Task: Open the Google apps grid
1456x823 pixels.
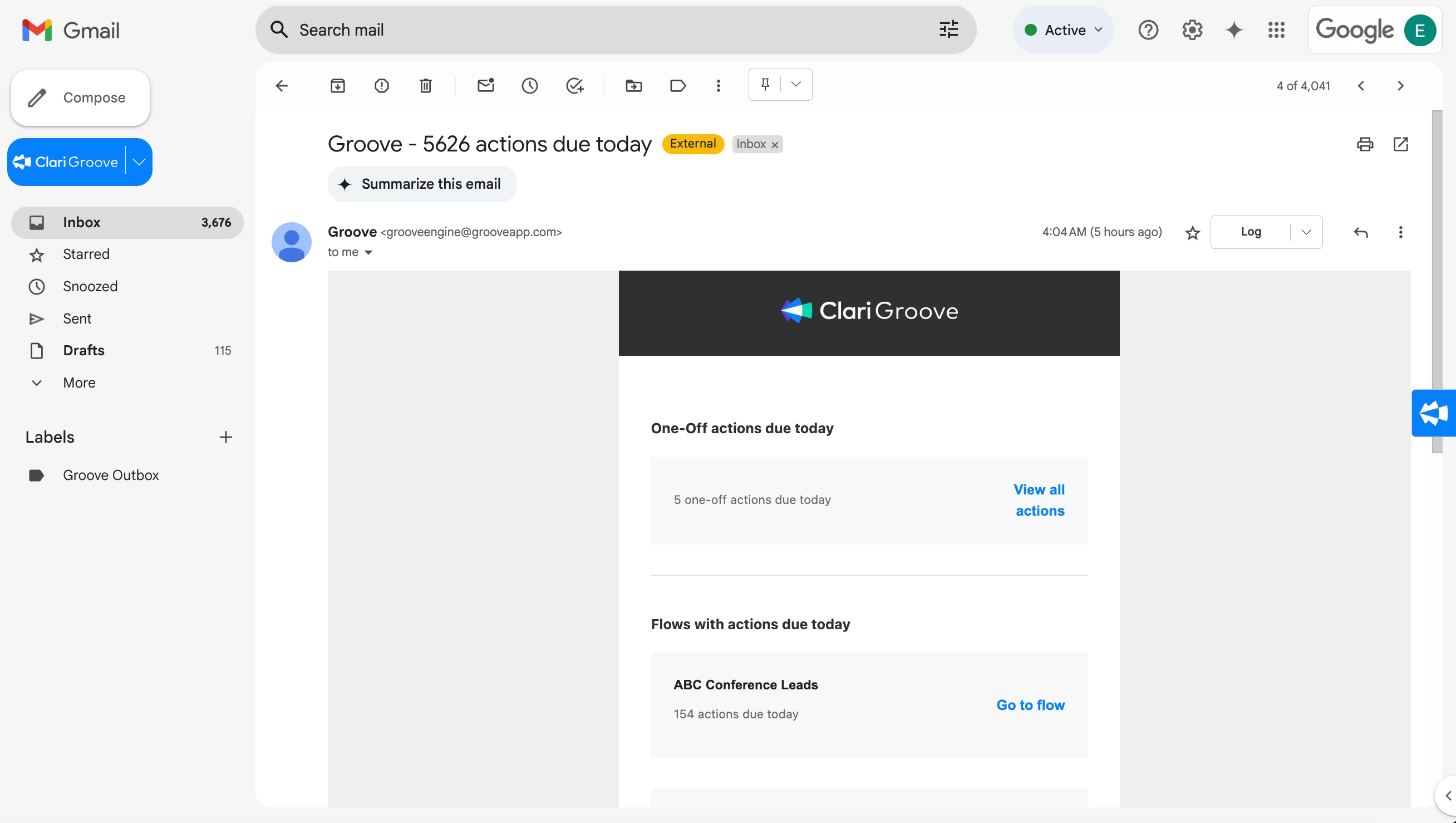Action: pyautogui.click(x=1276, y=30)
